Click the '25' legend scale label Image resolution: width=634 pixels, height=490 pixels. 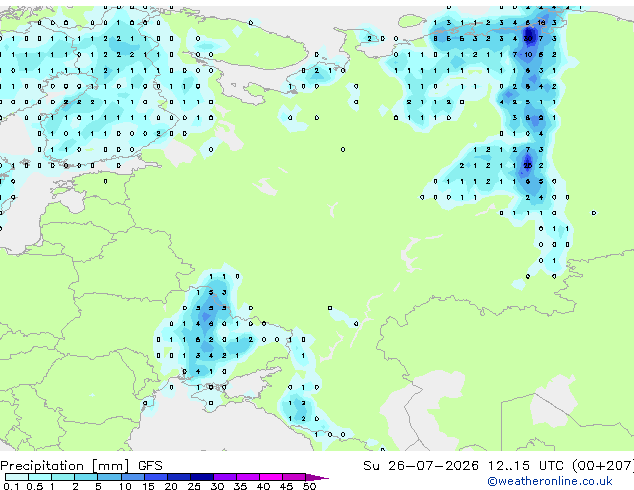194,486
